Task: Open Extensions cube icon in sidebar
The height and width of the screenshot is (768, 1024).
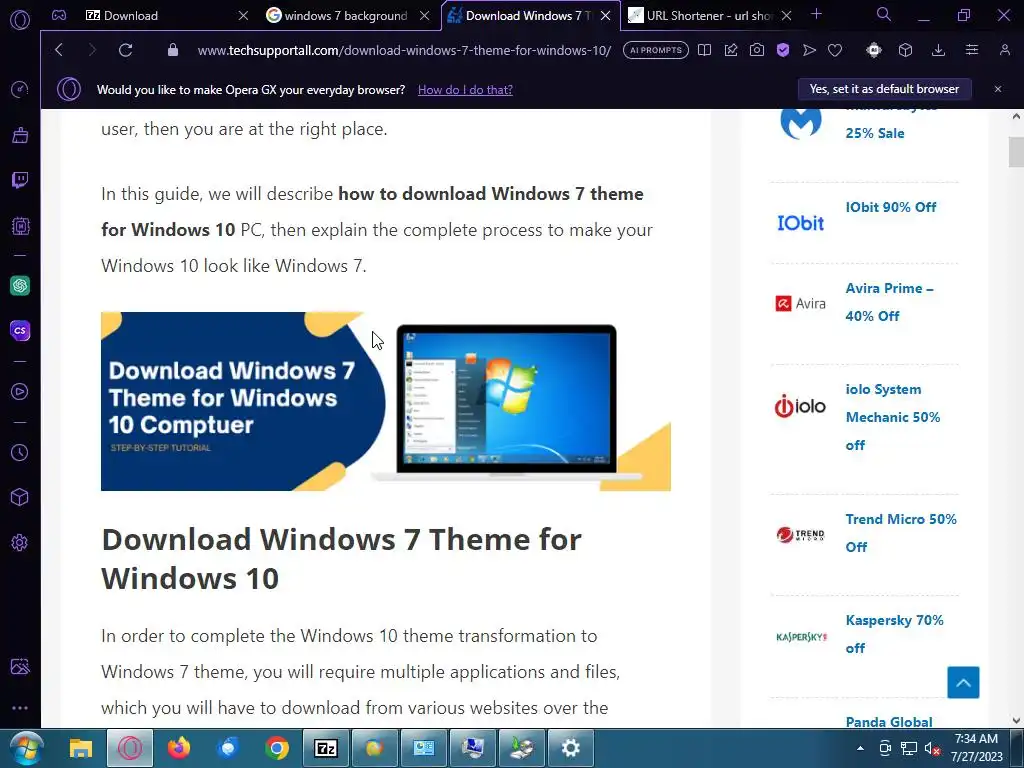Action: [x=20, y=498]
